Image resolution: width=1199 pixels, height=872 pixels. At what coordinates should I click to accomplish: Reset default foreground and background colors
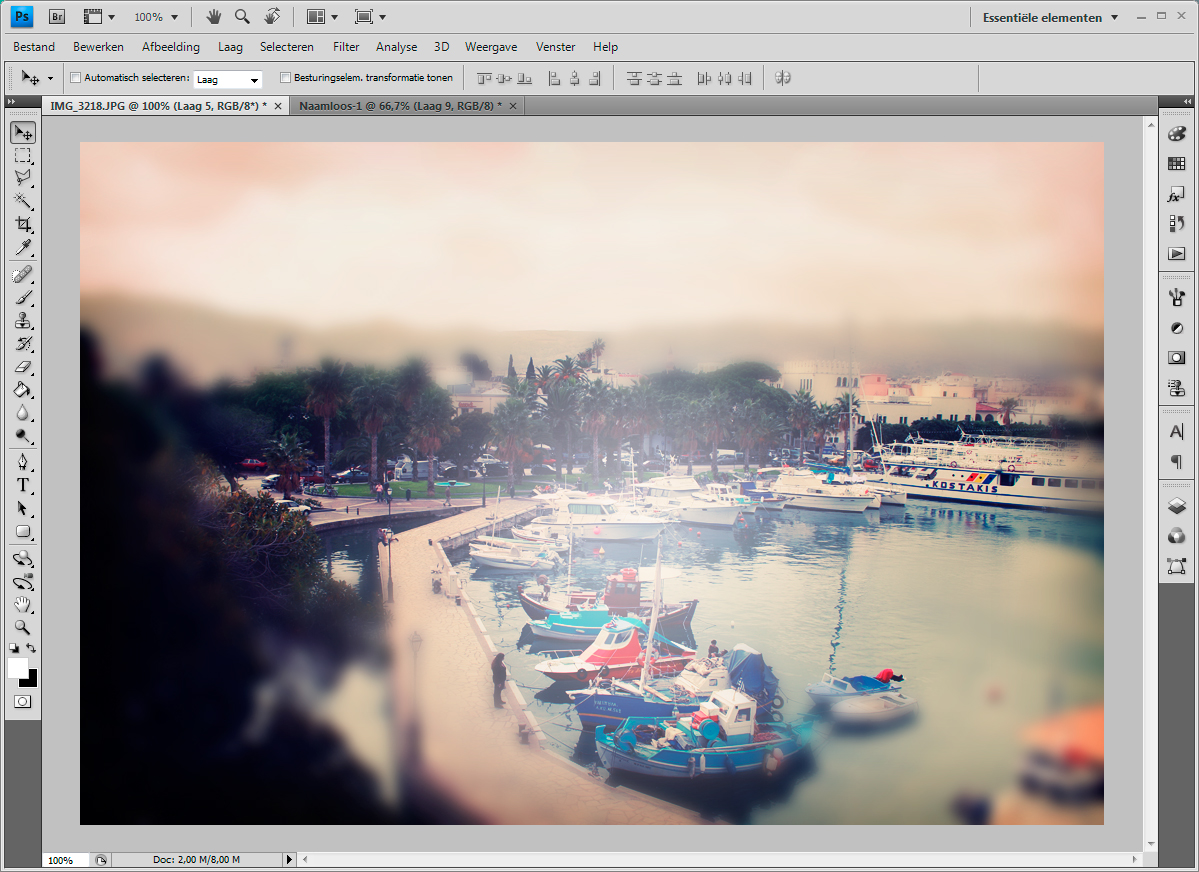pos(14,648)
